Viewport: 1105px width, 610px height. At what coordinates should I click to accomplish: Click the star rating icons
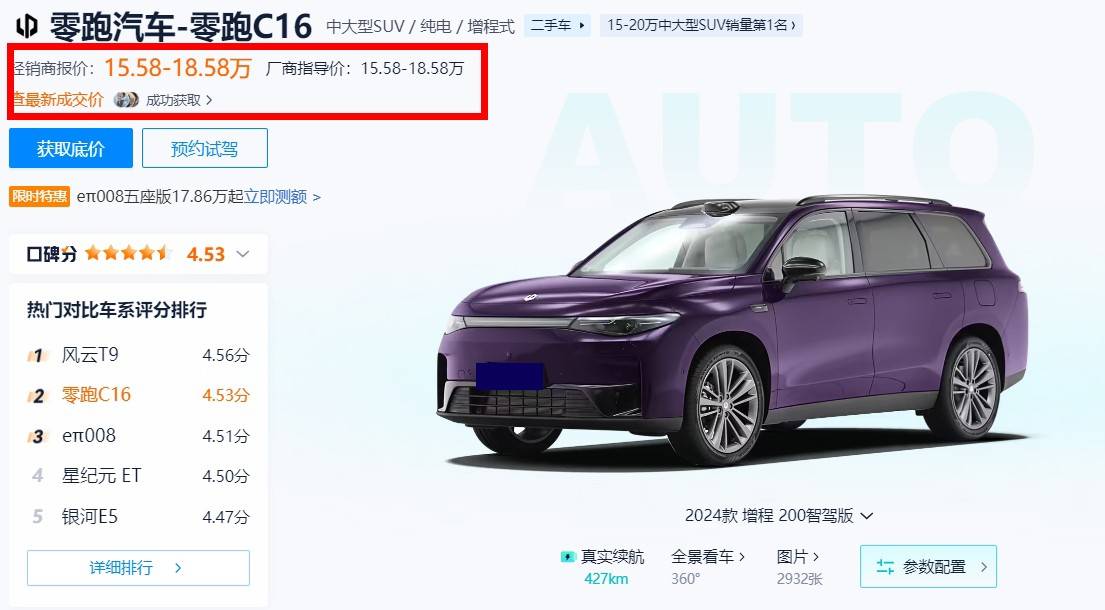coord(128,254)
